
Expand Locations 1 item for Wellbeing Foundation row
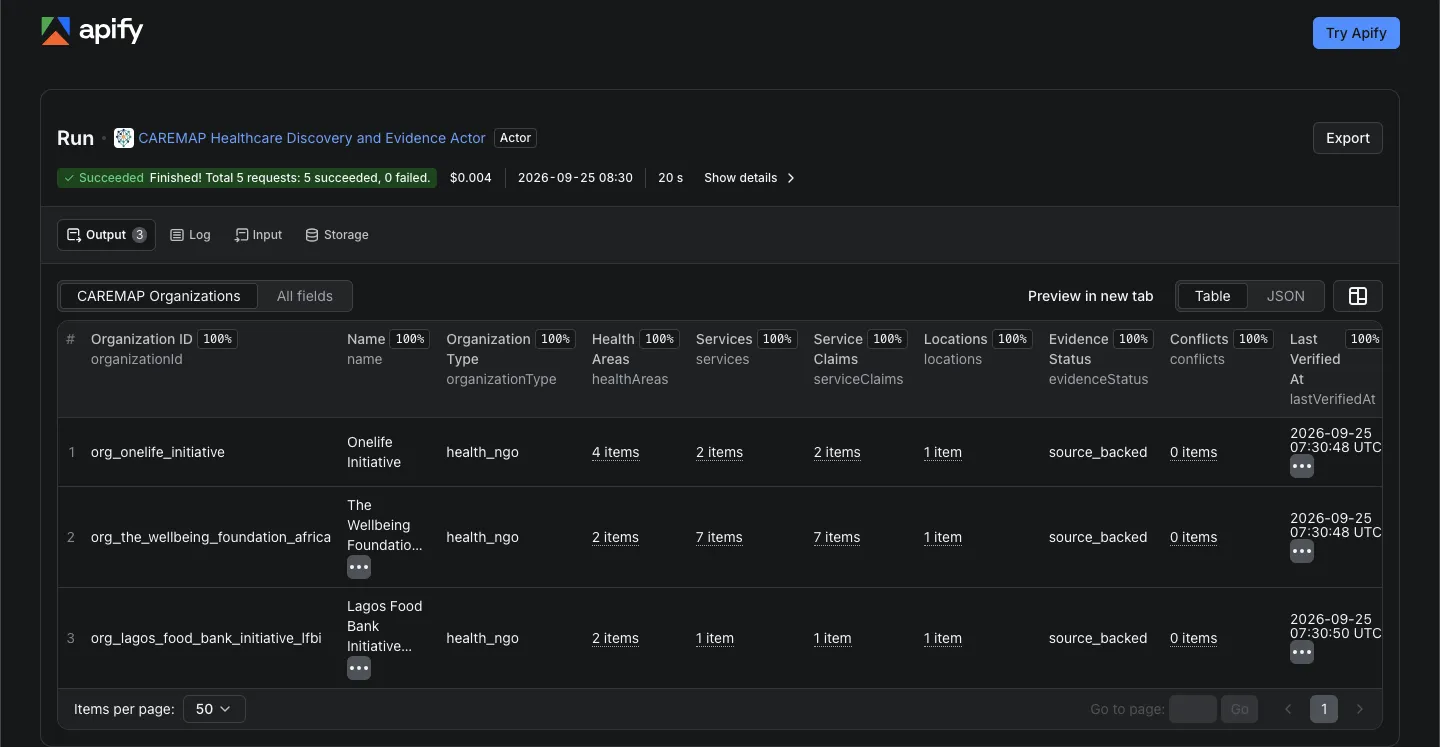943,537
